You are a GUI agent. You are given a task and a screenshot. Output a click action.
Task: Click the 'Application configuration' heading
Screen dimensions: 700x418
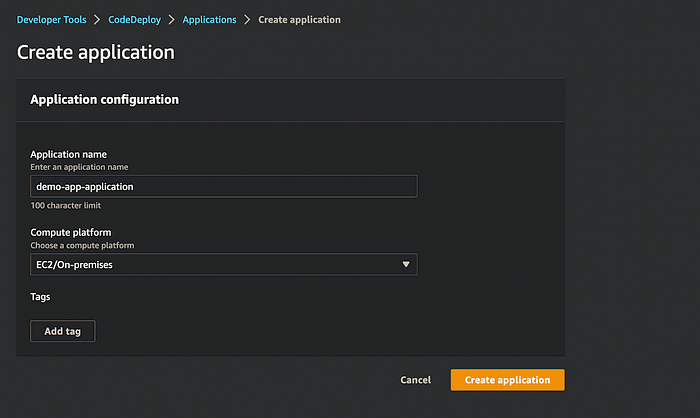coord(104,99)
